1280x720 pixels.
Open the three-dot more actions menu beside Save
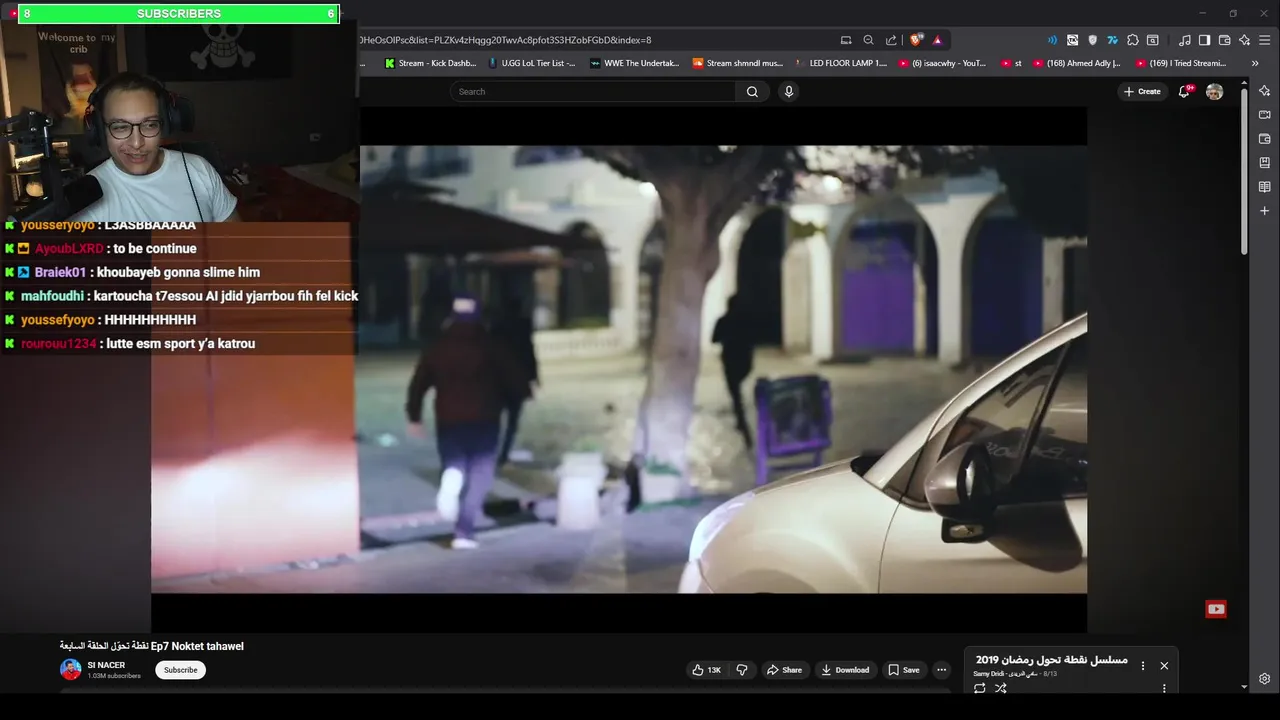[942, 670]
